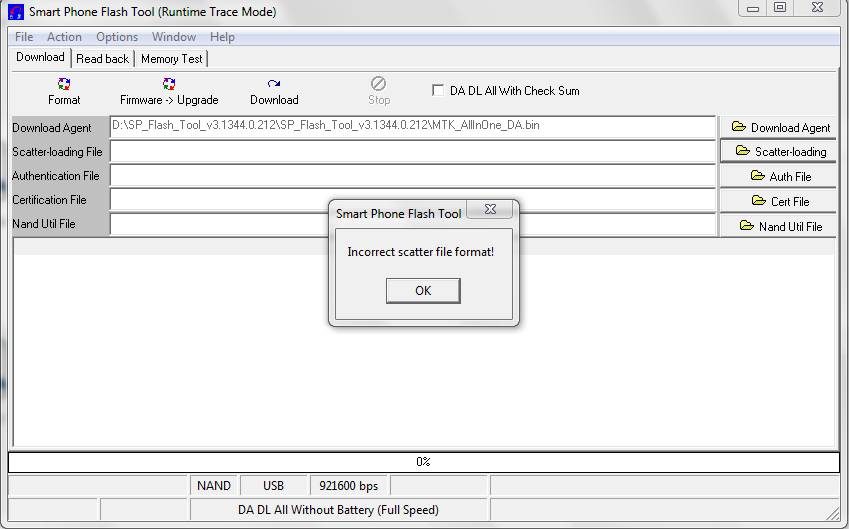
Task: Open the Cert File browser
Action: (x=778, y=201)
